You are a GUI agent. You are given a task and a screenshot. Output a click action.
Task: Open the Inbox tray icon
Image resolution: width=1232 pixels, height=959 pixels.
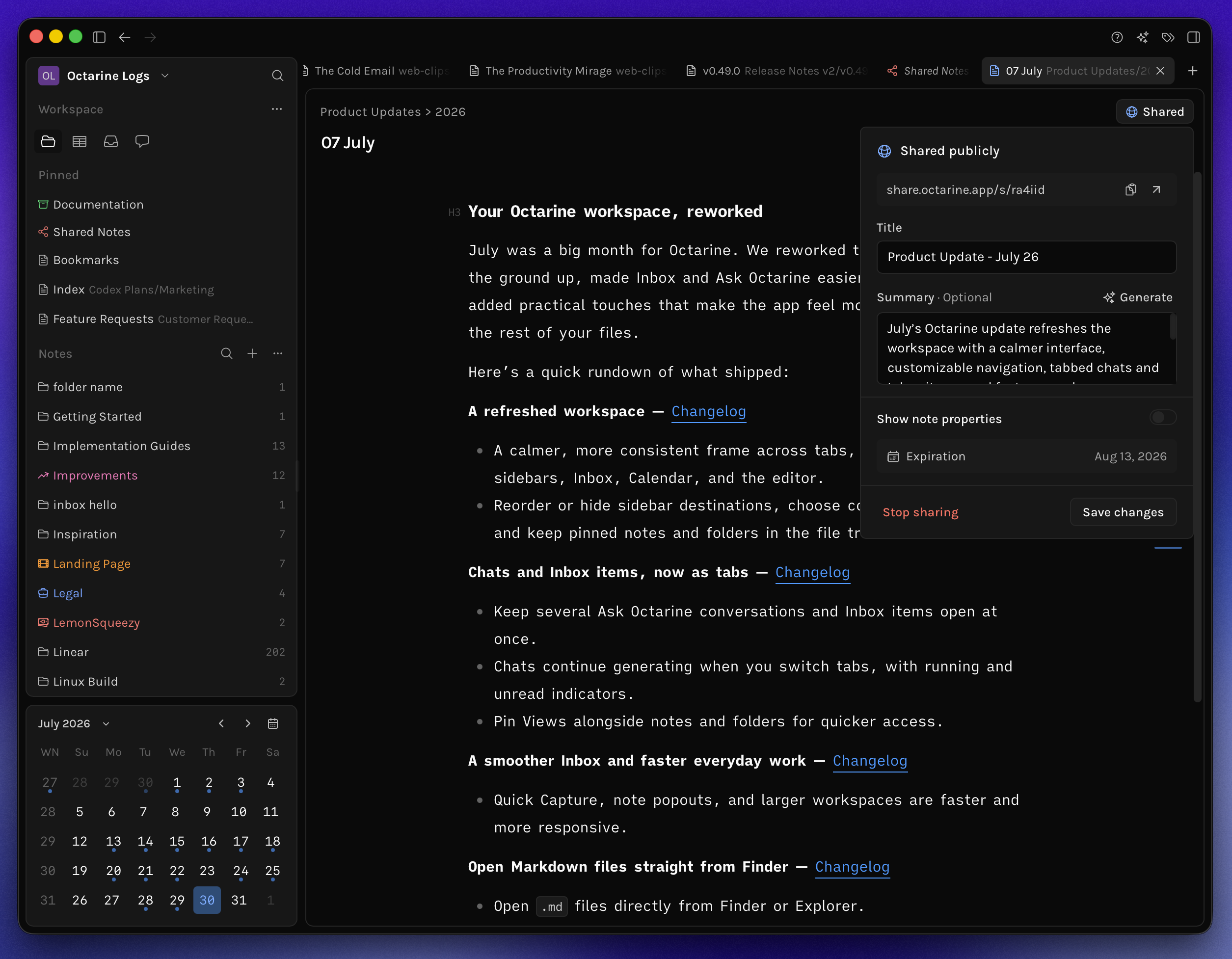pos(111,141)
